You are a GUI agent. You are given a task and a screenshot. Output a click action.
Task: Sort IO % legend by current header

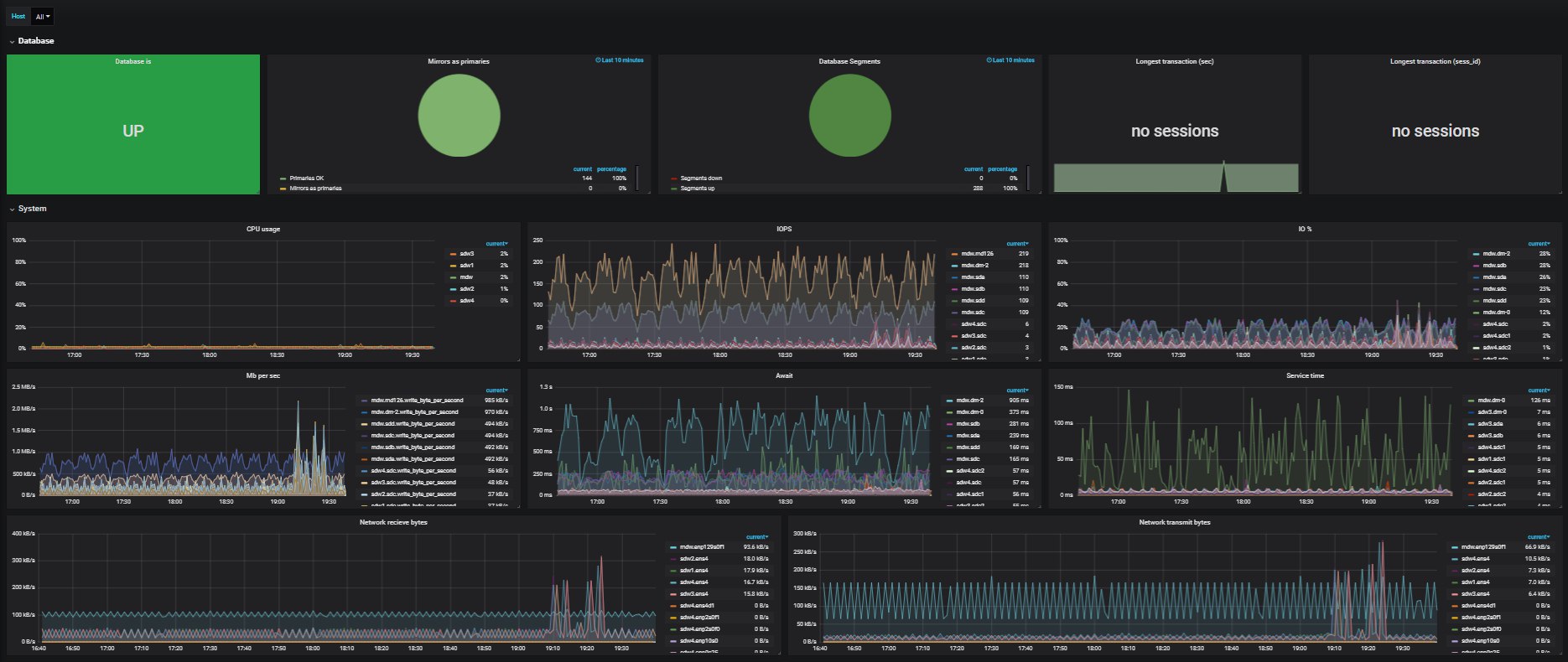pyautogui.click(x=1539, y=244)
